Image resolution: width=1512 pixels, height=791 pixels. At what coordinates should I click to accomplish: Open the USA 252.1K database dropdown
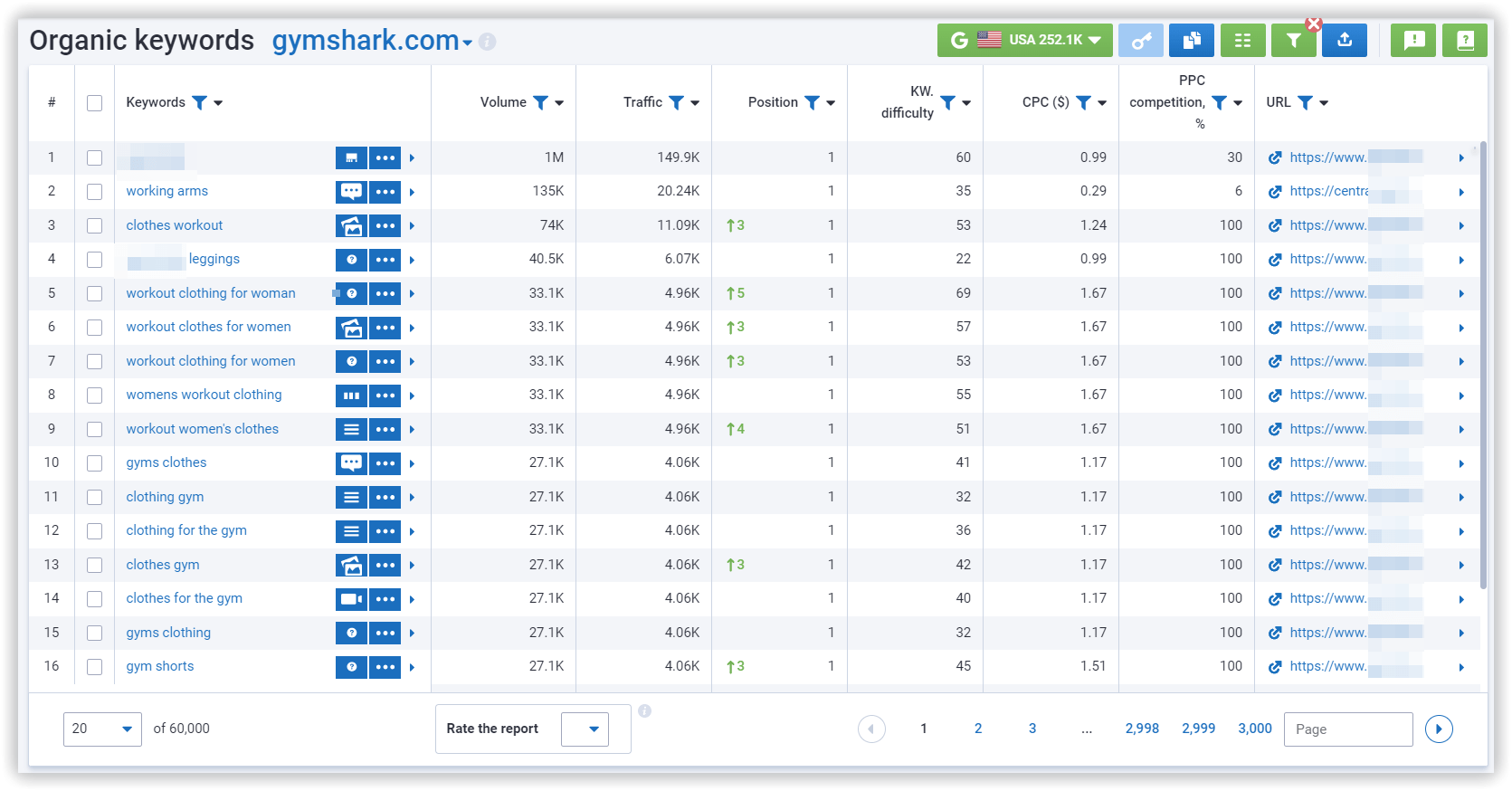pos(1025,40)
